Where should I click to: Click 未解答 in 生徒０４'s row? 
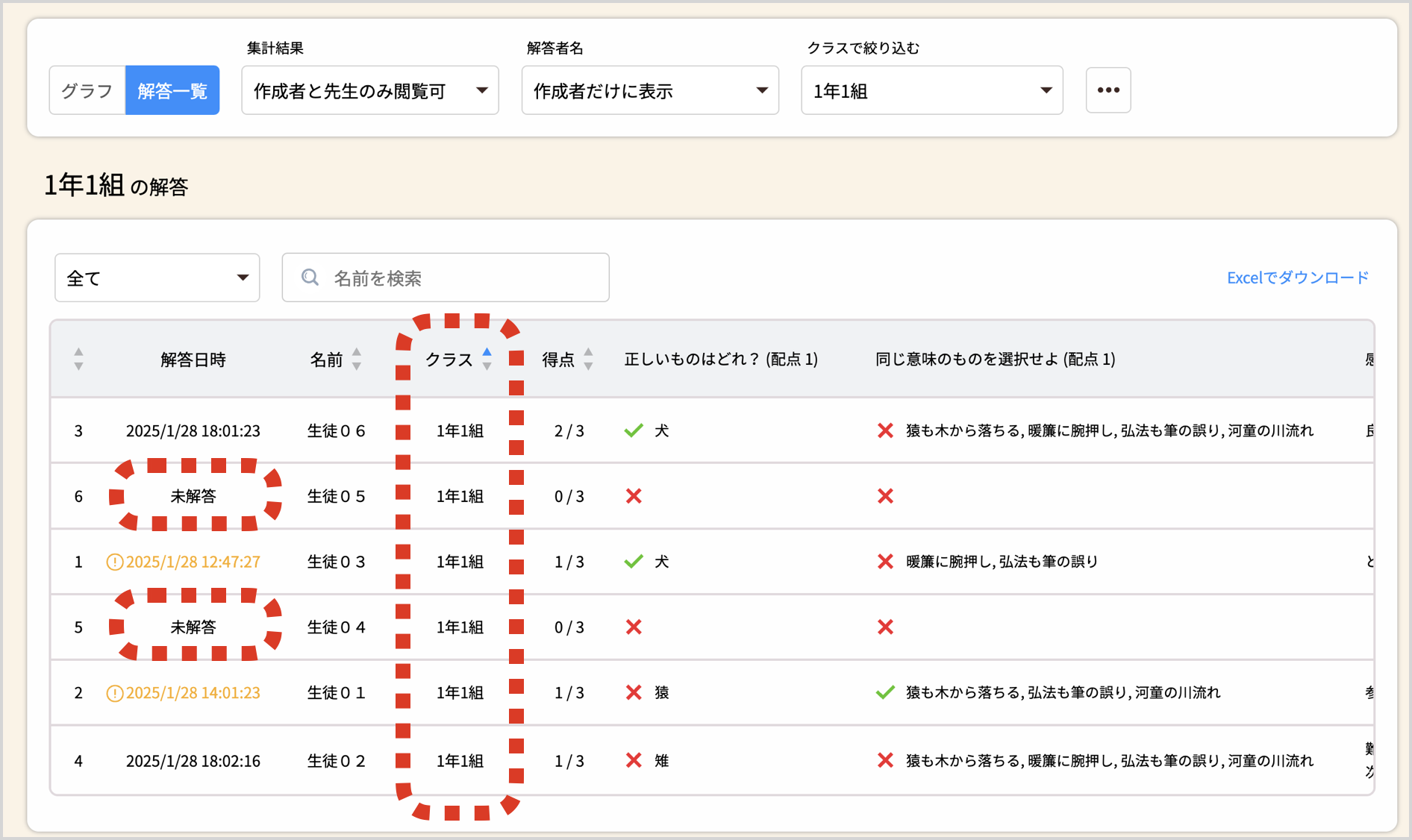(193, 627)
